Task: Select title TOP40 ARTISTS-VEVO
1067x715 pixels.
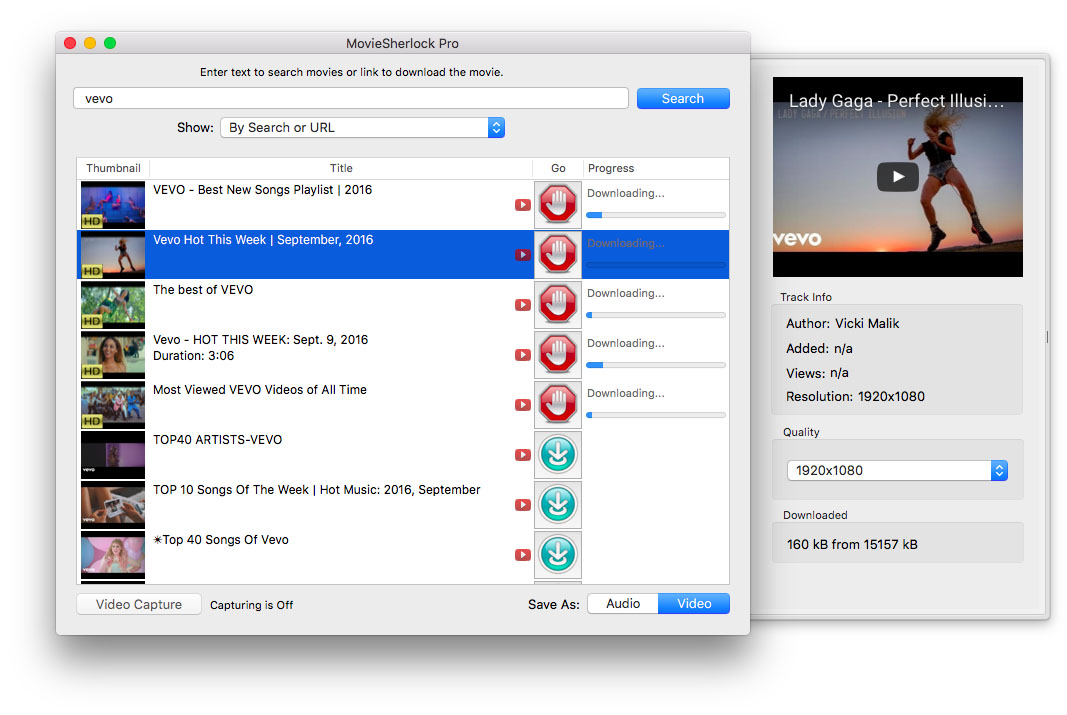Action: coord(218,439)
